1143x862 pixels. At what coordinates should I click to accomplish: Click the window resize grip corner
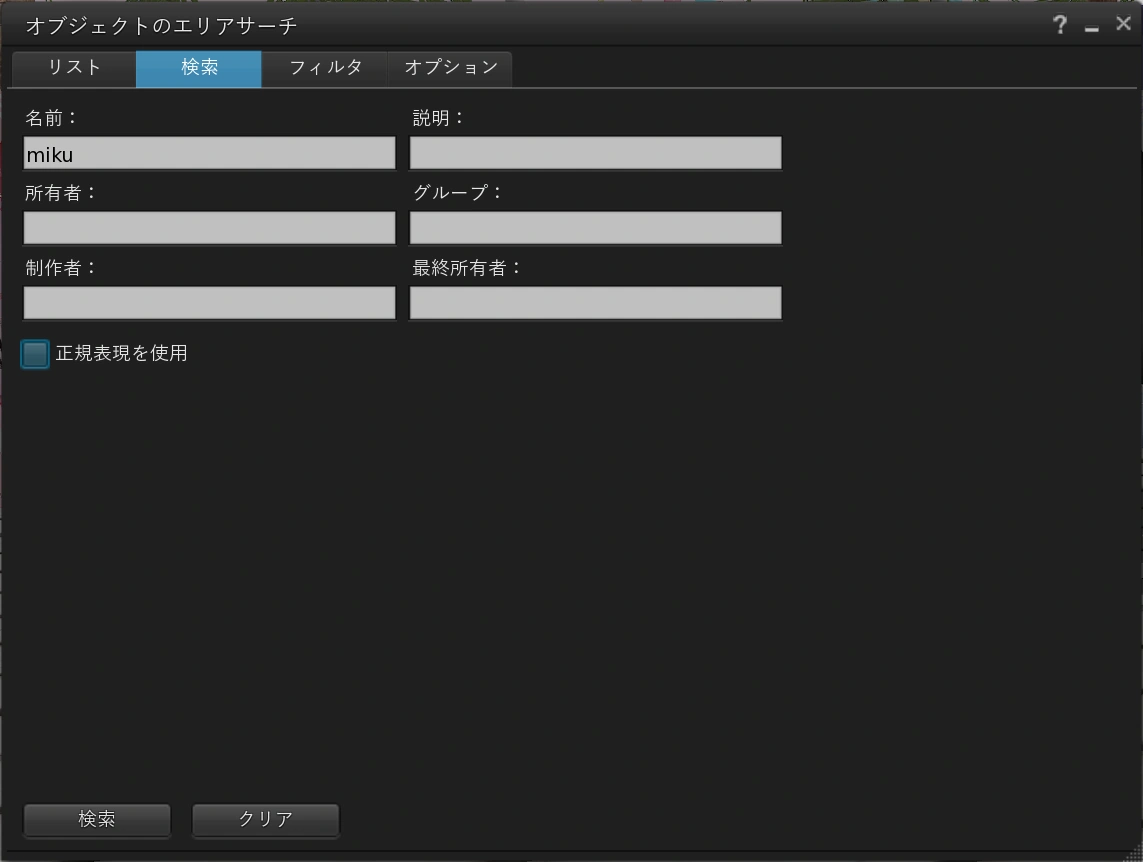coord(1134,853)
